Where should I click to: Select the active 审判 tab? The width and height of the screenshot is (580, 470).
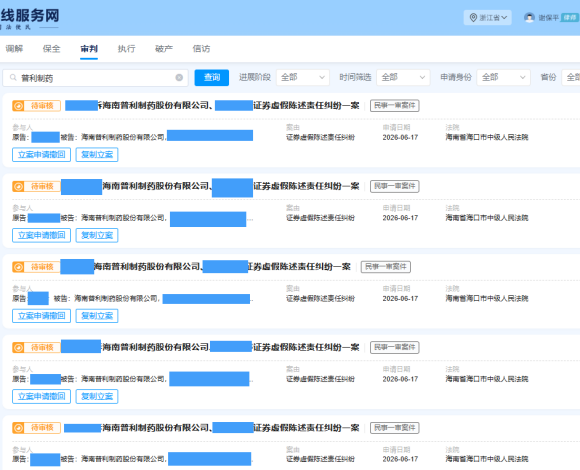coord(89,49)
